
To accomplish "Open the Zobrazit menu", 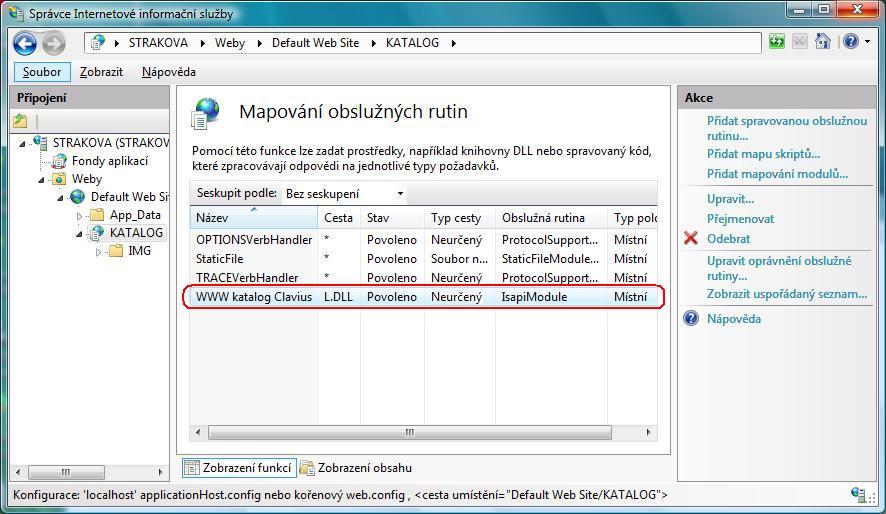I will click(101, 72).
